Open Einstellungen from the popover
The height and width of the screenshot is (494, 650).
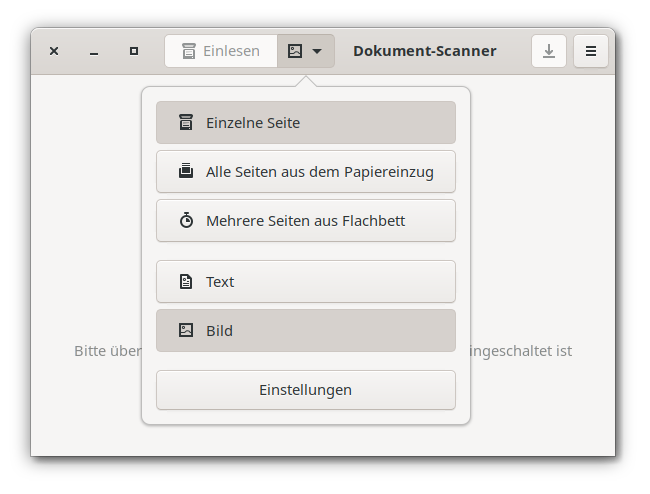click(x=305, y=390)
